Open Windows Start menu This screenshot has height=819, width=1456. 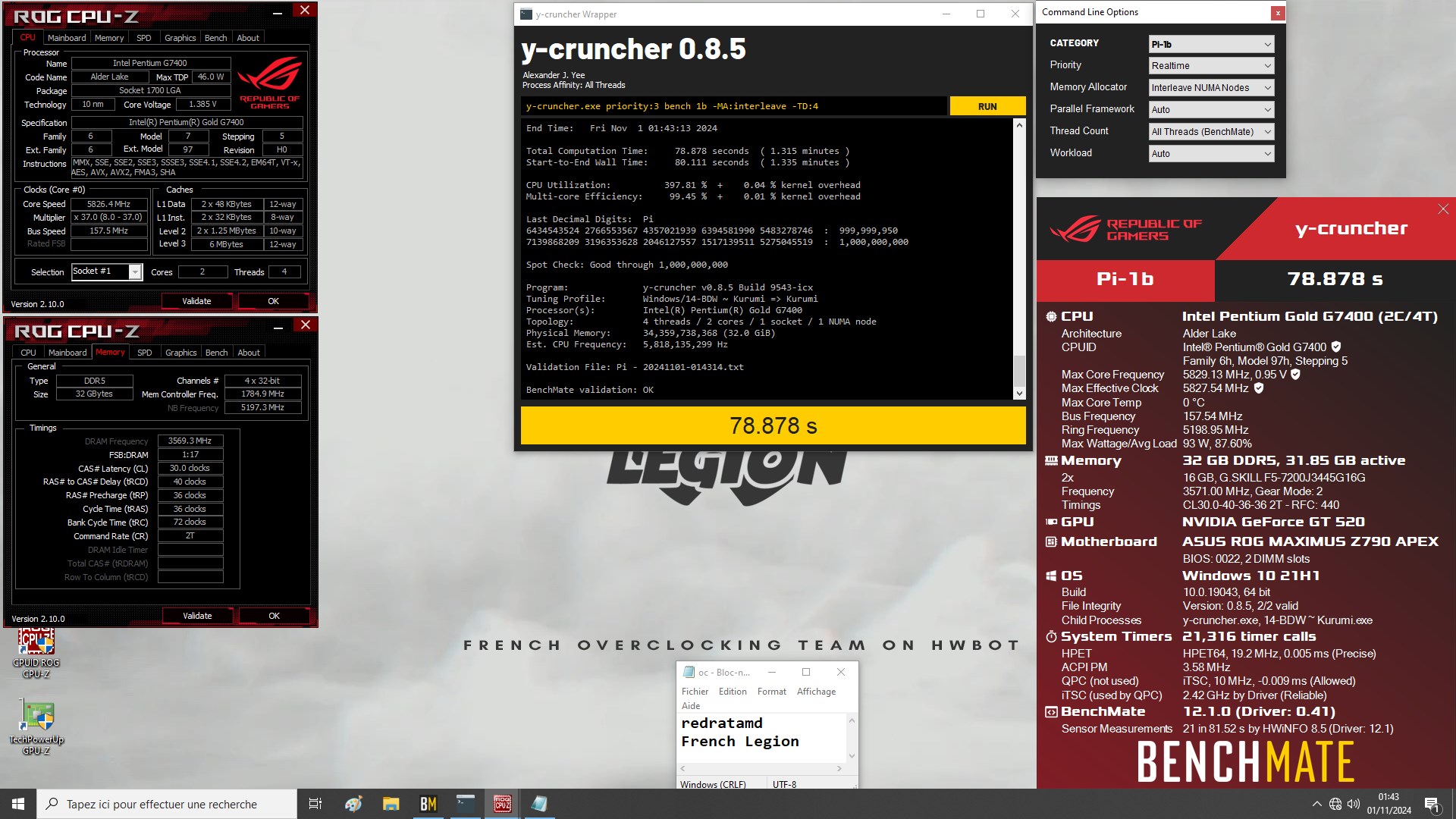(x=18, y=804)
